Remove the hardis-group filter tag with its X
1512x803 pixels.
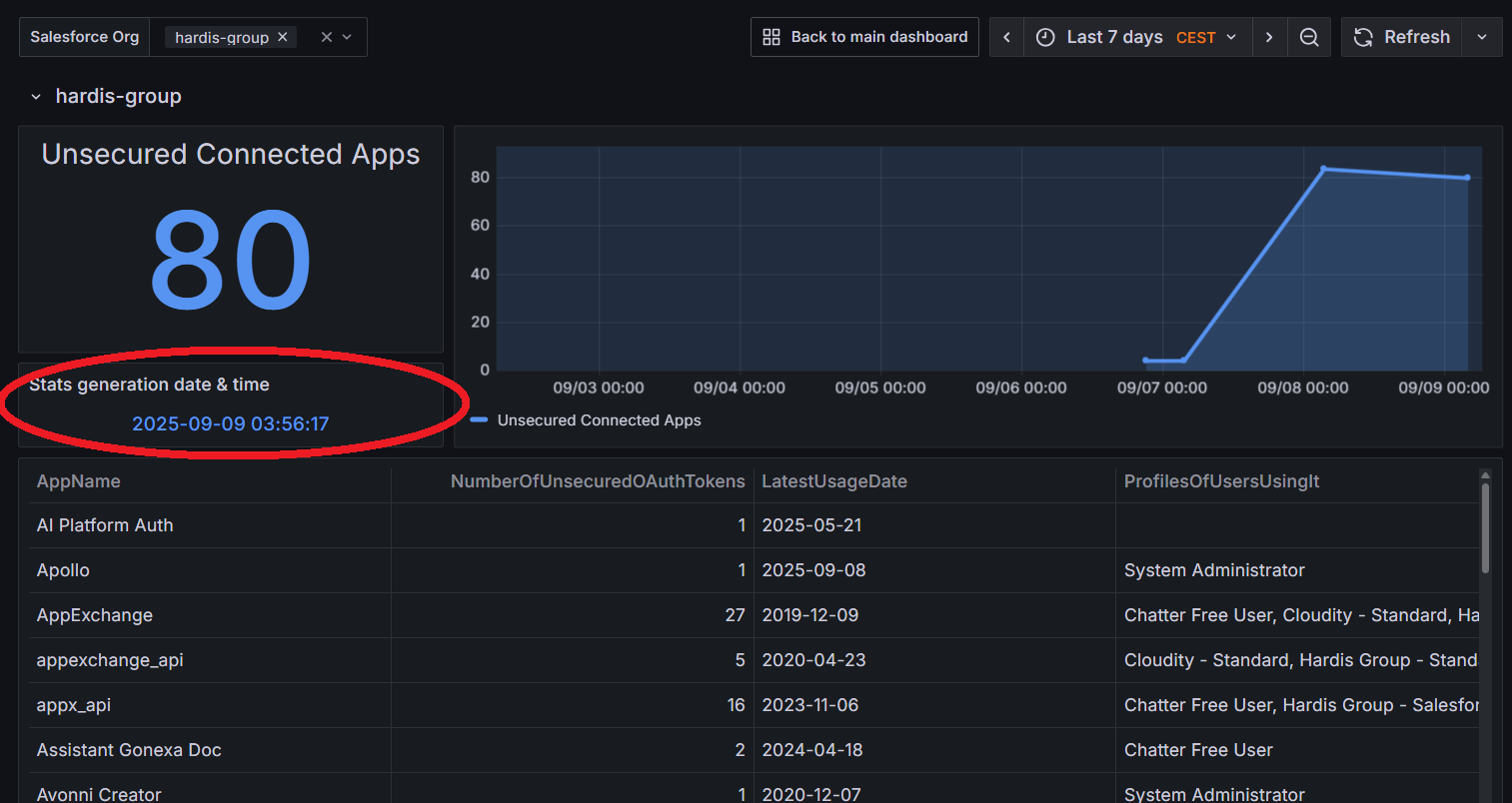[x=283, y=36]
